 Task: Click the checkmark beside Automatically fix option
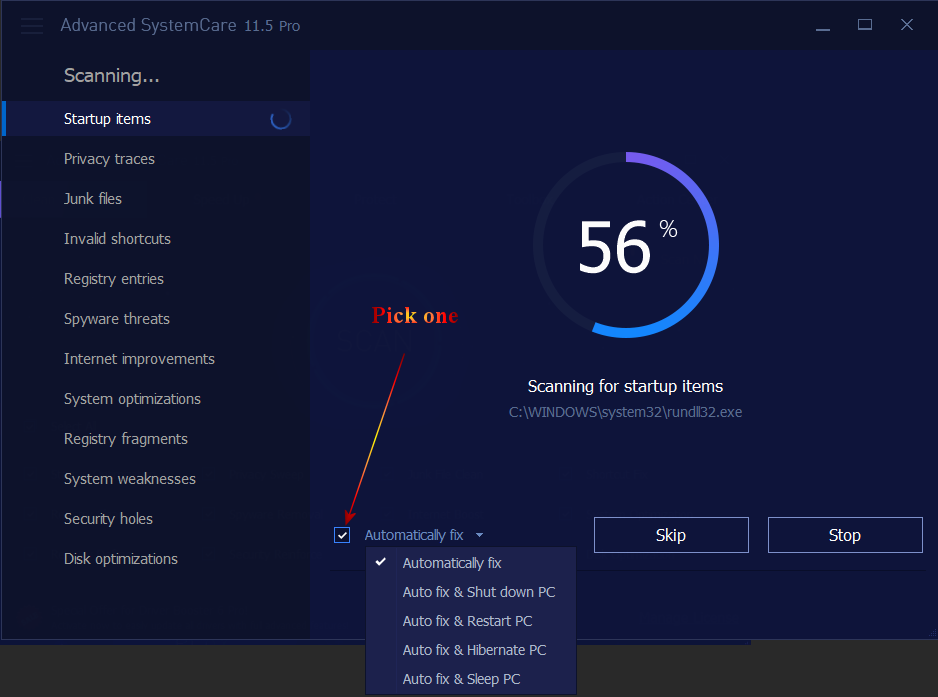(x=380, y=562)
